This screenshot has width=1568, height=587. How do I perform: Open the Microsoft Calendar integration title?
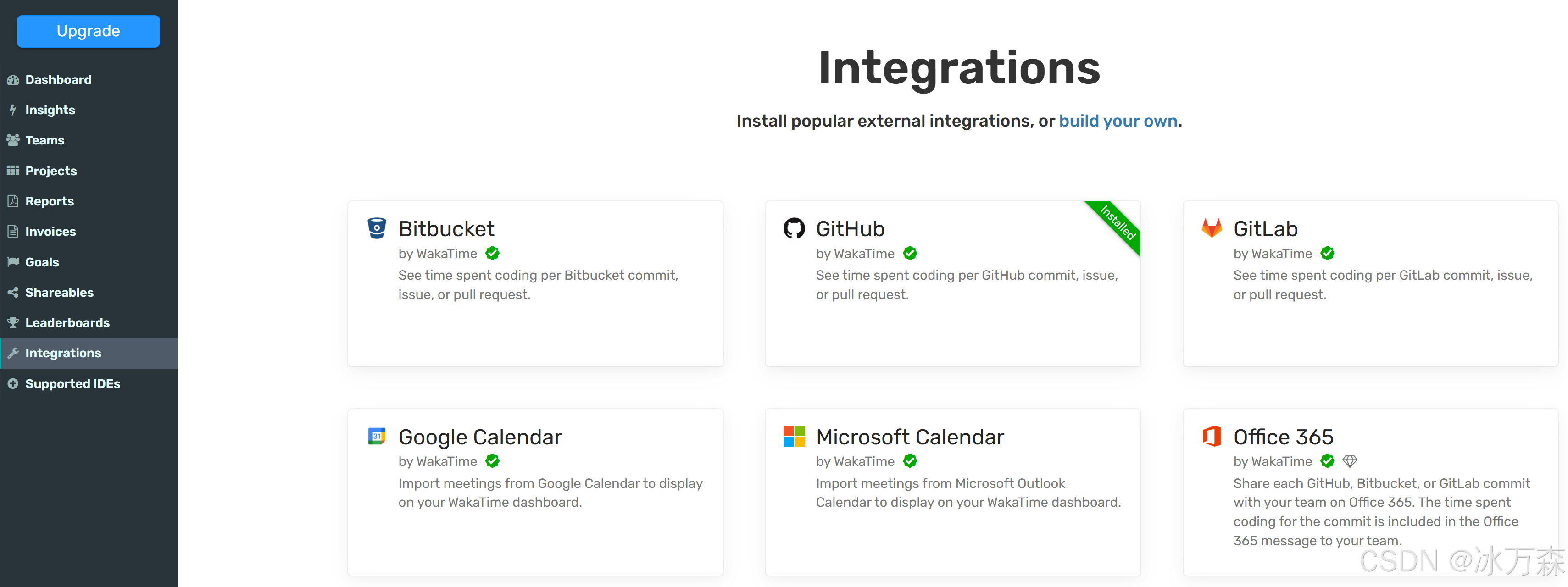click(909, 437)
